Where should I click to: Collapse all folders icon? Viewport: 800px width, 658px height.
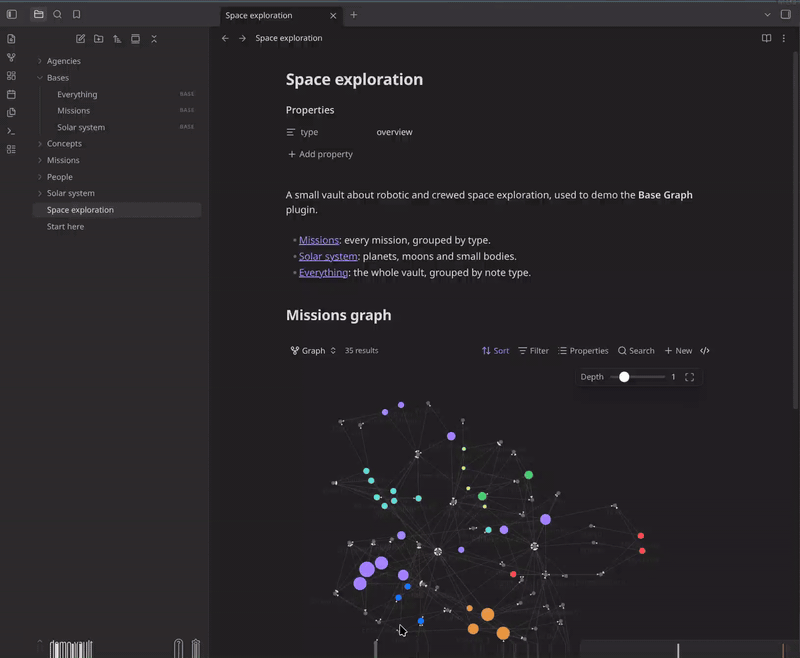click(154, 39)
